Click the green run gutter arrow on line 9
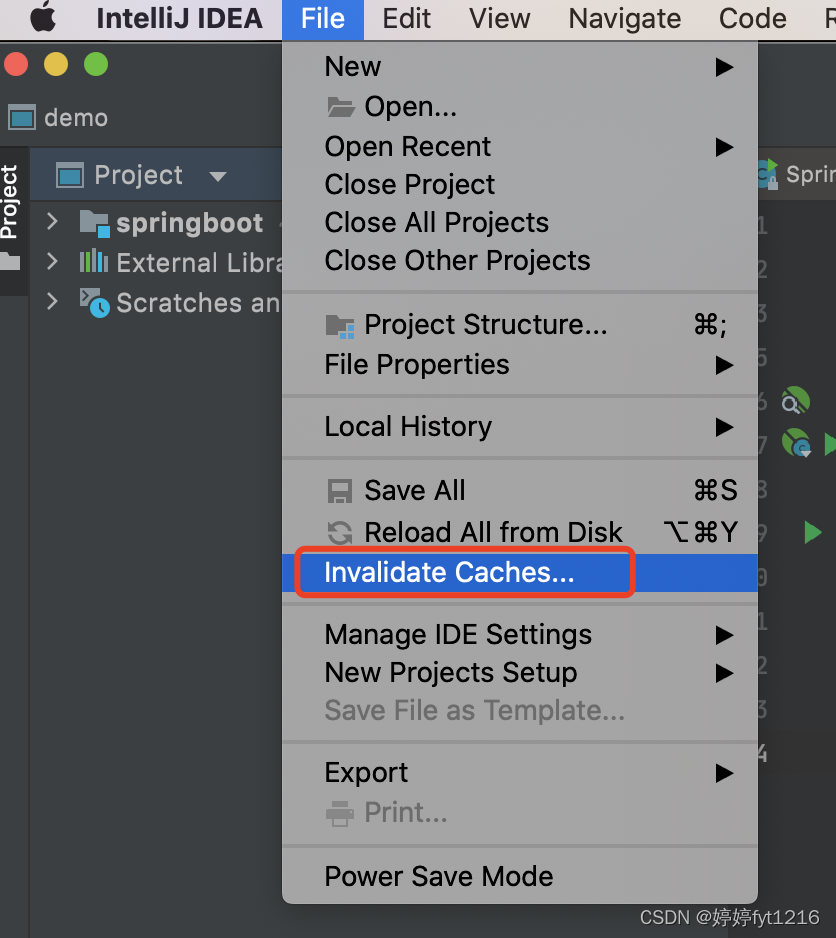This screenshot has height=938, width=836. pyautogui.click(x=813, y=532)
